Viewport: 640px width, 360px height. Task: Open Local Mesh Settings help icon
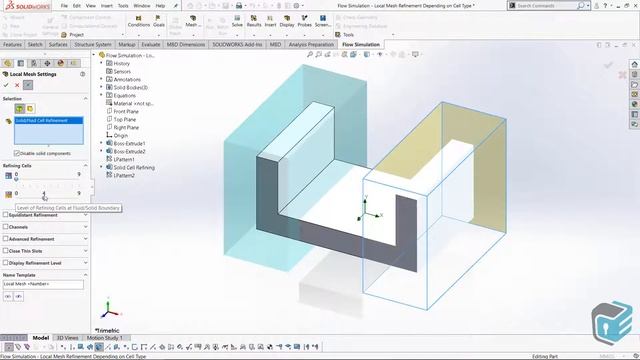pos(82,74)
